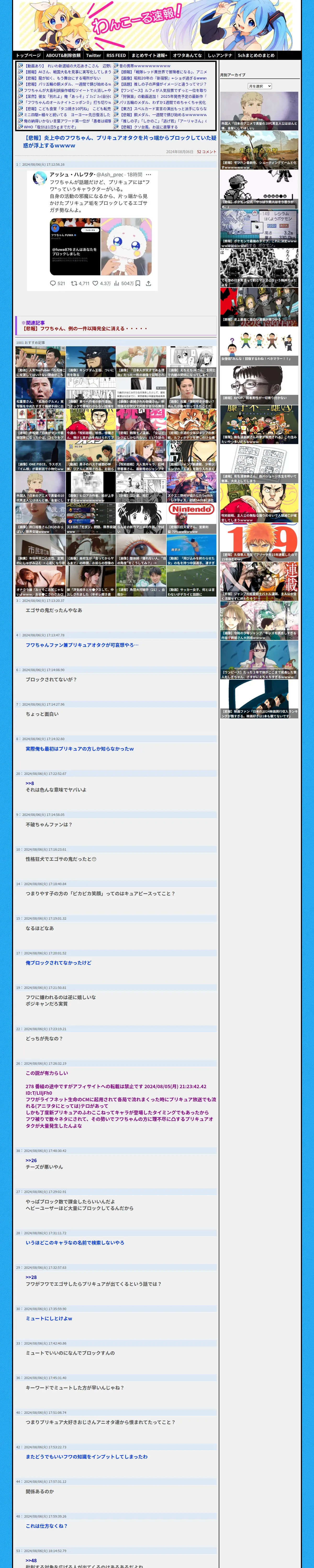Click comment text エゴサの鬼だったんやなあ
The width and height of the screenshot is (314, 1568).
click(54, 610)
